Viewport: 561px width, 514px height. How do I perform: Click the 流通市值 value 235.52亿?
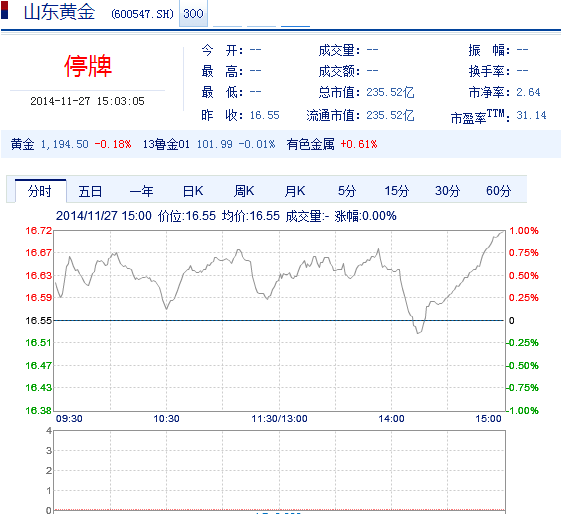coord(390,115)
